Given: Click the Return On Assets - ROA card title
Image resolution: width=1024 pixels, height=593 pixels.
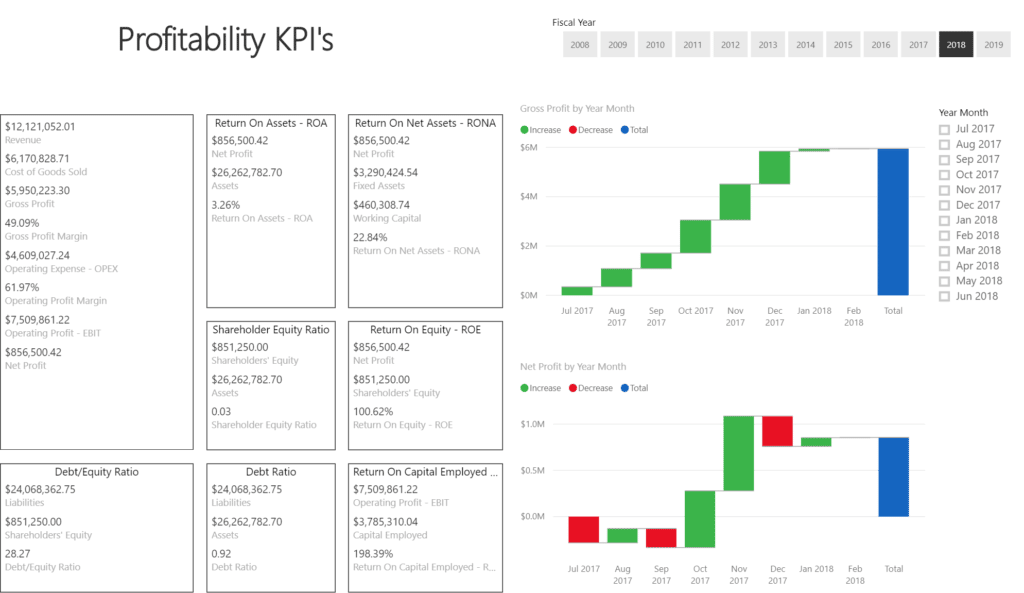Looking at the screenshot, I should pyautogui.click(x=270, y=123).
